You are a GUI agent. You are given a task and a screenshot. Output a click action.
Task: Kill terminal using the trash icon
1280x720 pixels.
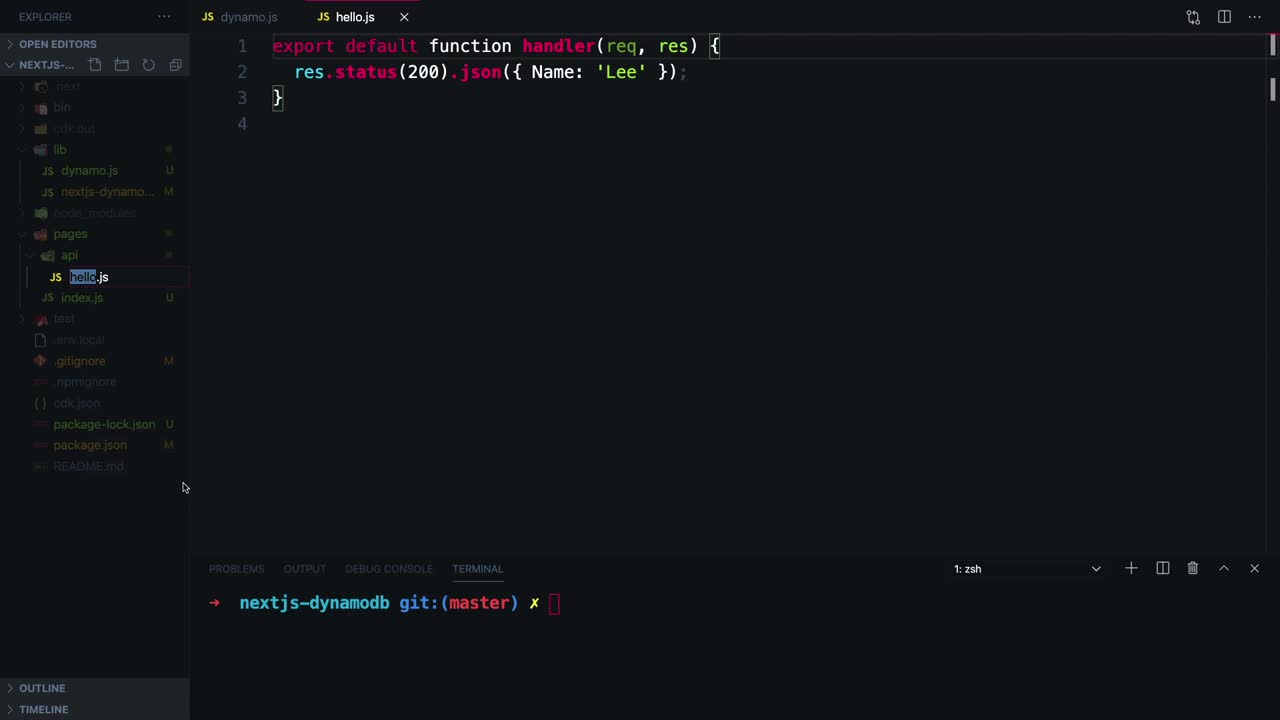[1193, 568]
